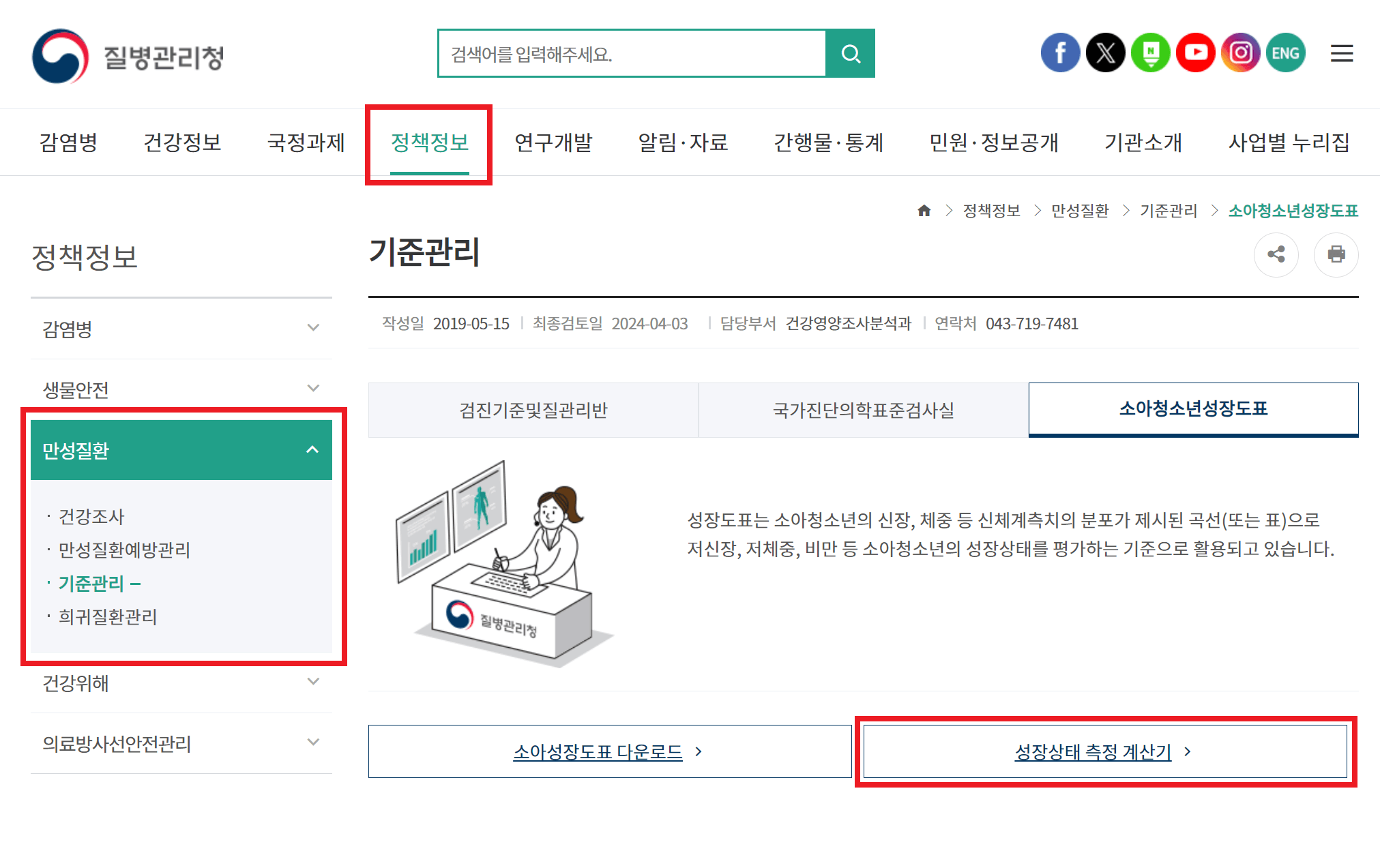Switch site to English via ENG button
The width and height of the screenshot is (1380, 868).
pyautogui.click(x=1285, y=53)
